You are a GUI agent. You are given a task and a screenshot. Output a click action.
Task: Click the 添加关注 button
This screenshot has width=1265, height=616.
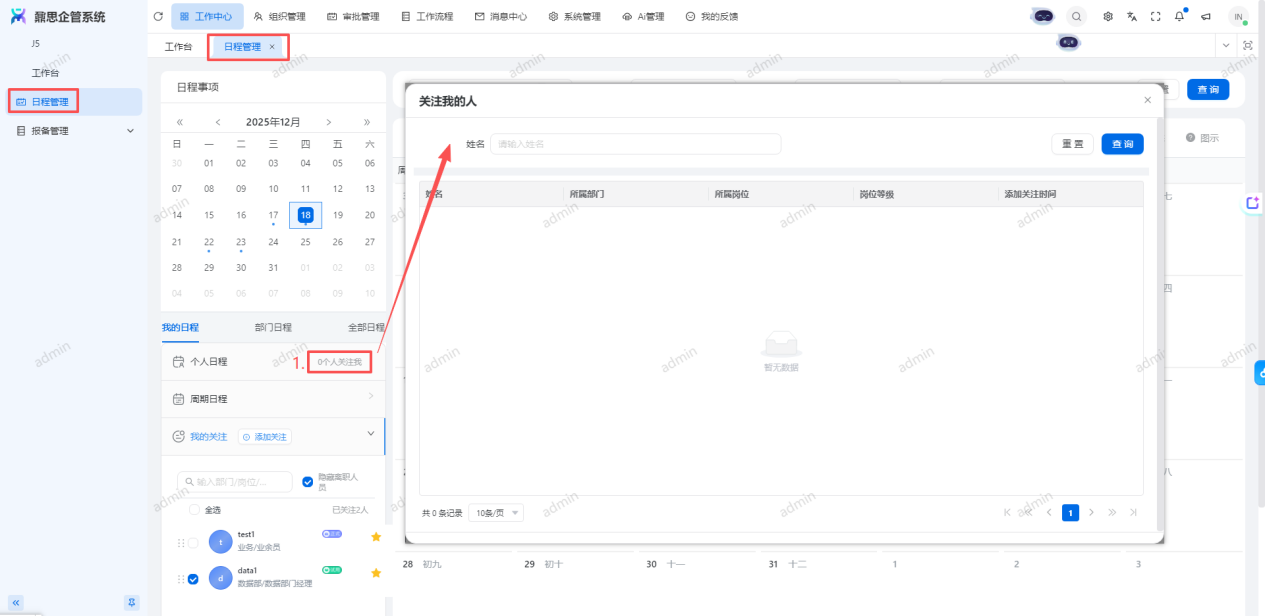(265, 437)
